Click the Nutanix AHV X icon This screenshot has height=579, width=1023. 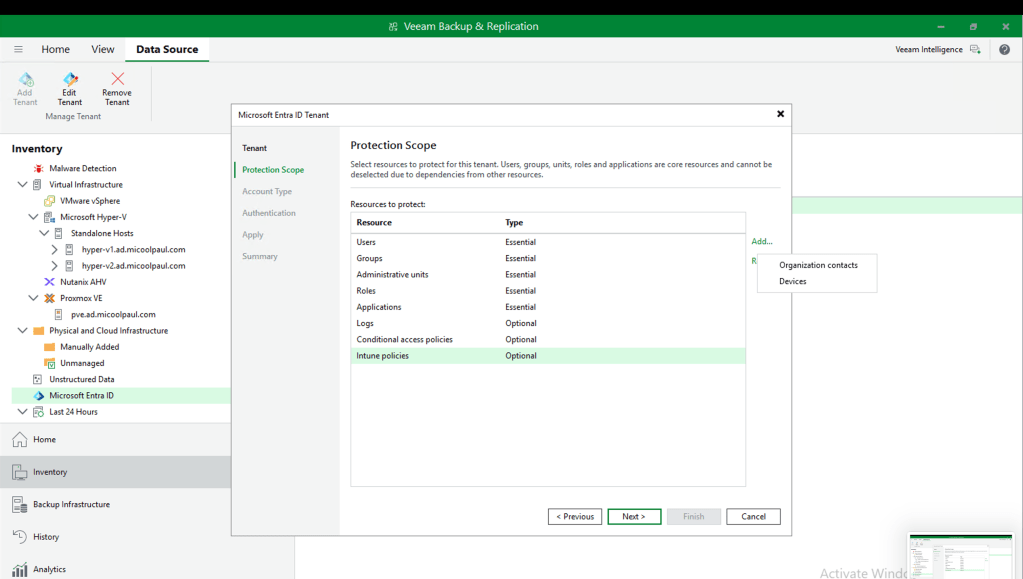(x=49, y=282)
